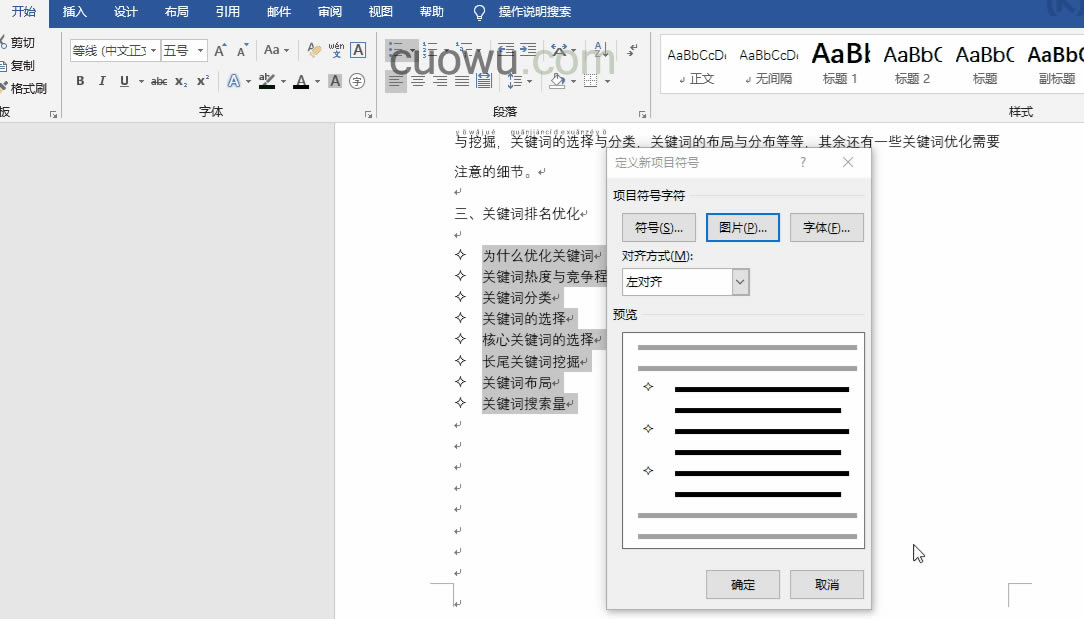Toggle bold formatting in the Font group
Screen dimensions: 1084x619
coord(80,81)
